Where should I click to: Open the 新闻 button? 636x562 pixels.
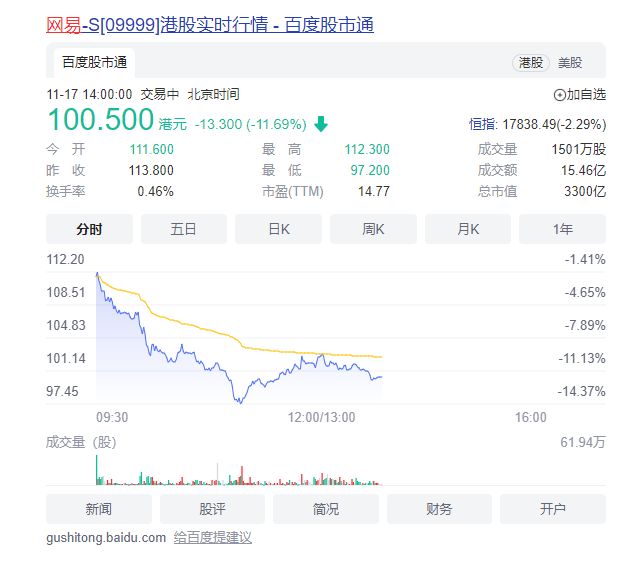pyautogui.click(x=99, y=509)
